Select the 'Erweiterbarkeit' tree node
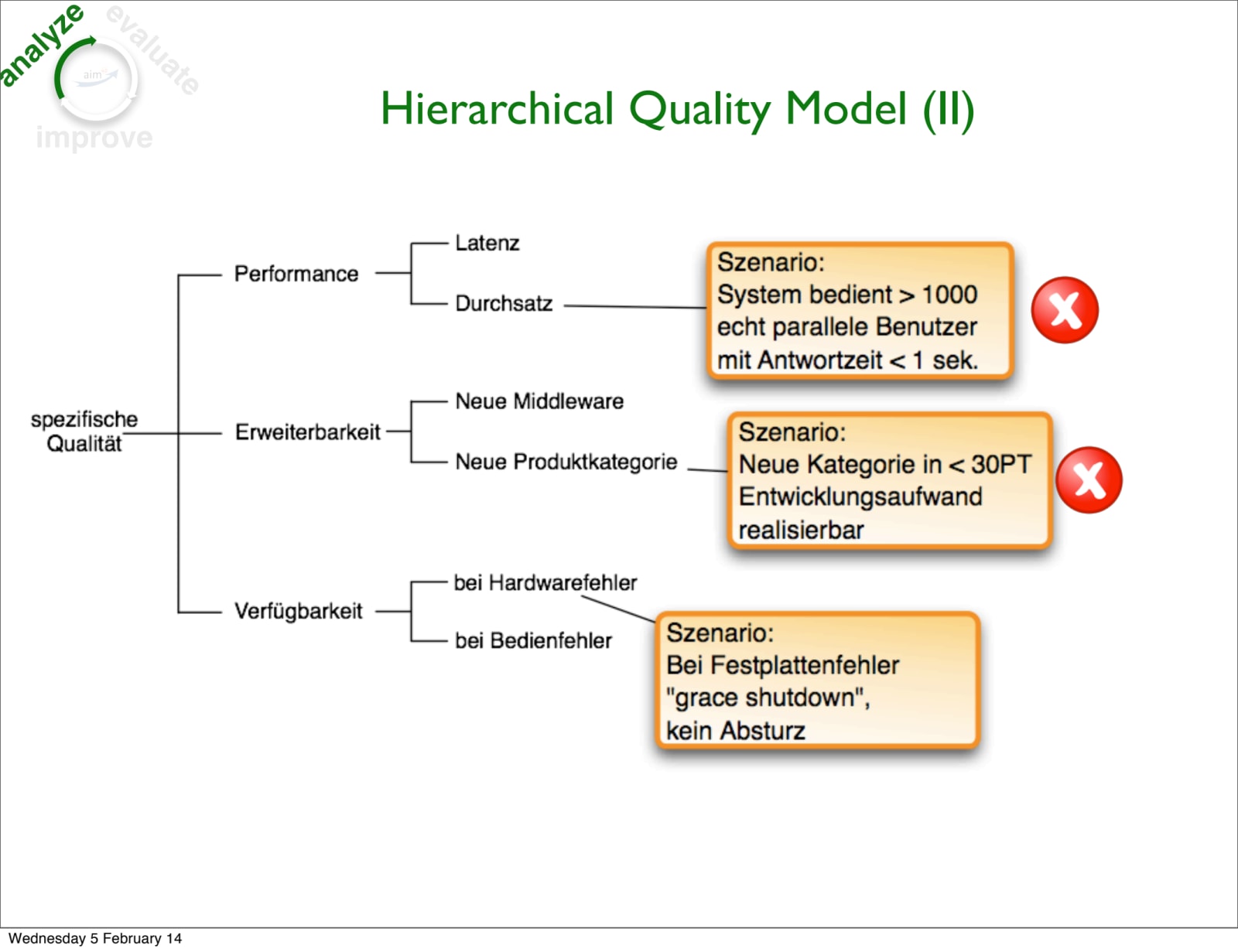Viewport: 1238px width, 952px height. tap(308, 432)
